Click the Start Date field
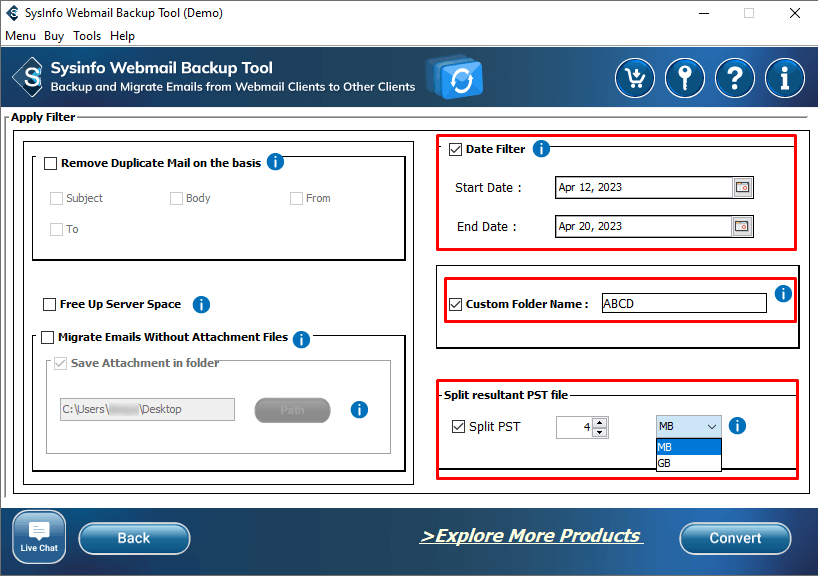The height and width of the screenshot is (576, 818). (x=645, y=187)
